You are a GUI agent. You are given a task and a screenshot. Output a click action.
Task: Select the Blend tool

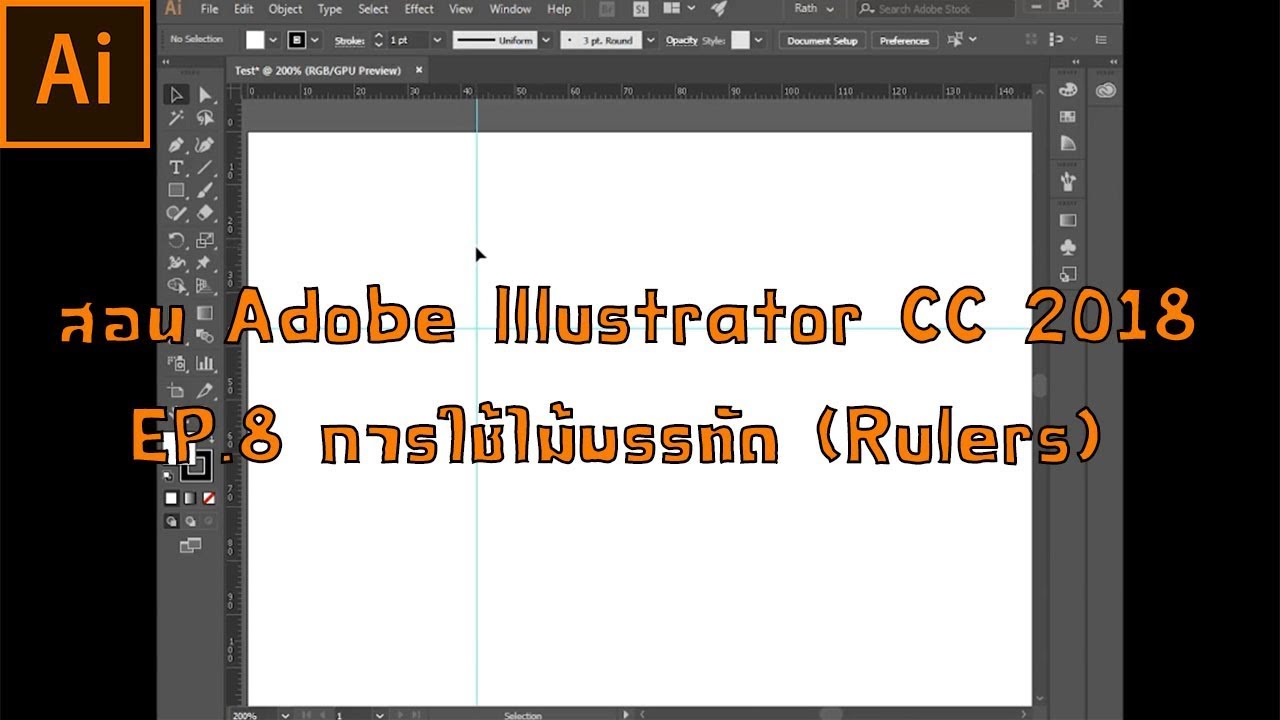coord(205,338)
